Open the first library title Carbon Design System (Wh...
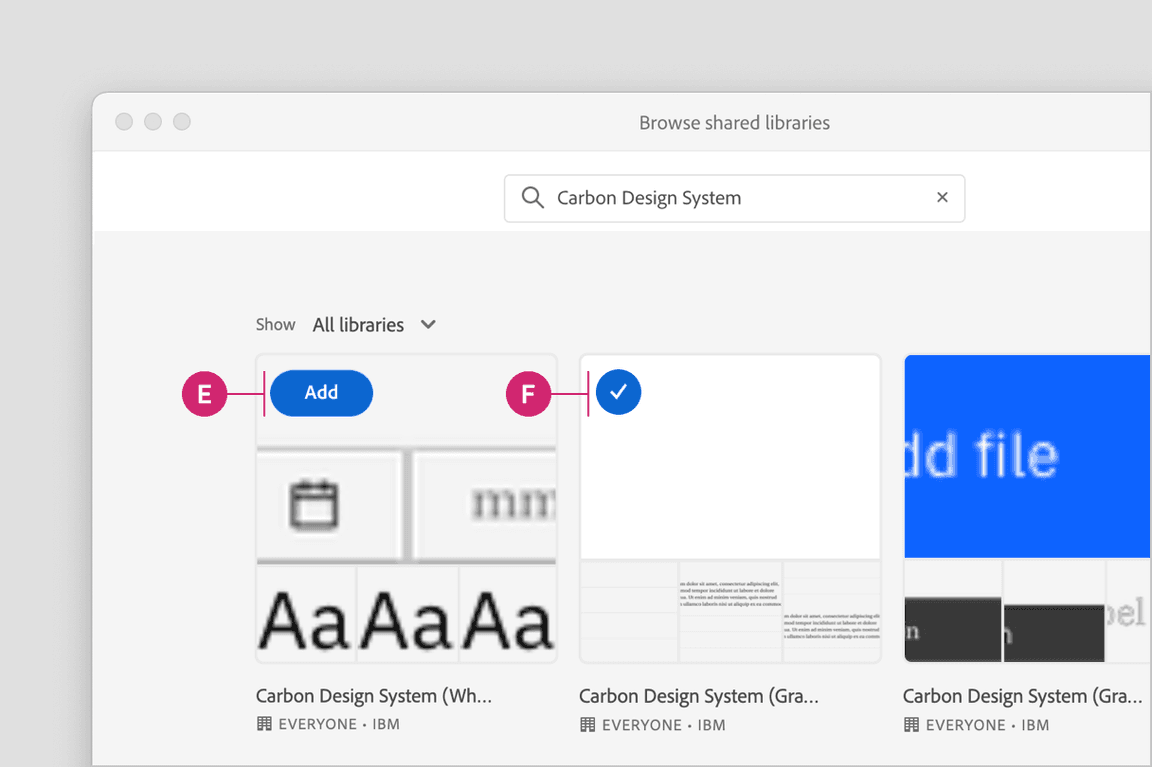1152x767 pixels. (373, 696)
